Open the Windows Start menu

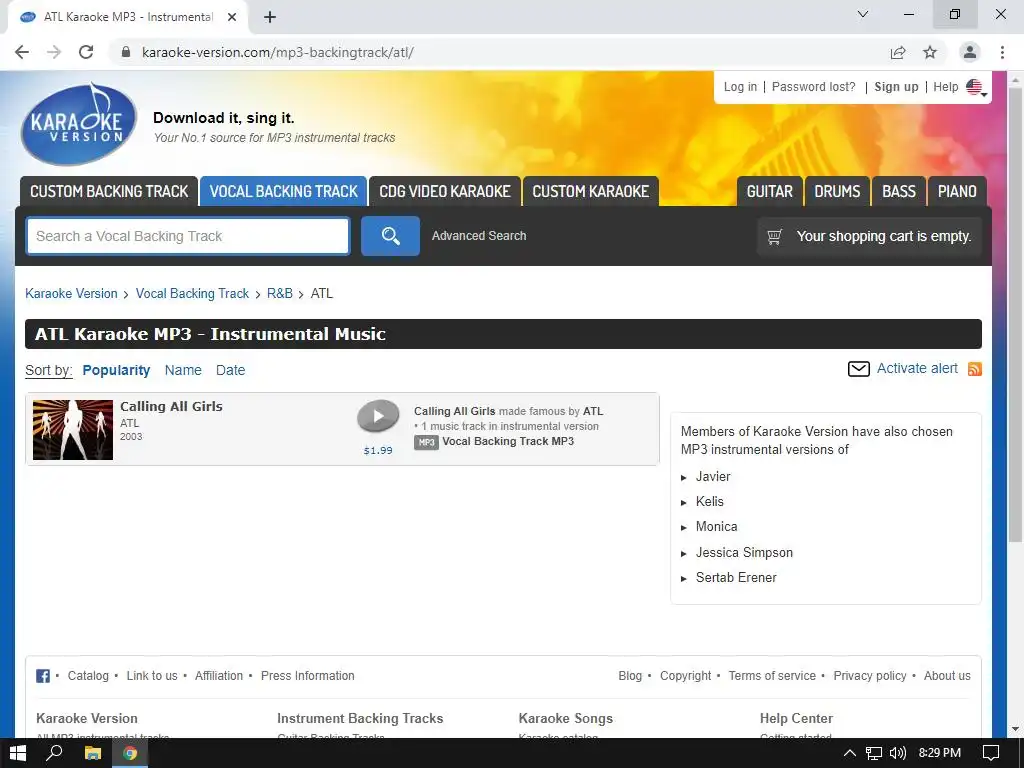pyautogui.click(x=18, y=753)
